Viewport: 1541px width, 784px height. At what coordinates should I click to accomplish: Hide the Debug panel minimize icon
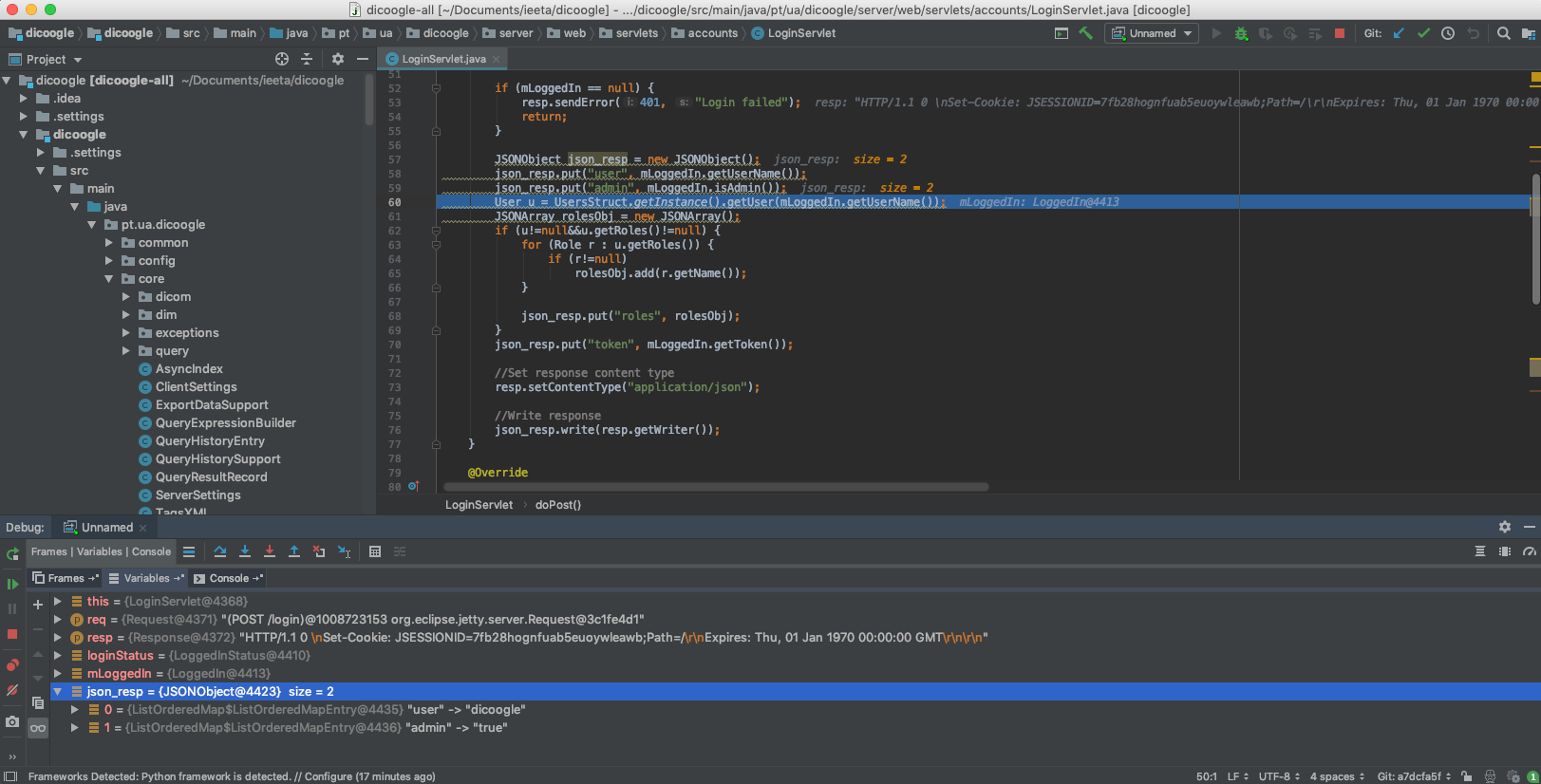(1530, 527)
